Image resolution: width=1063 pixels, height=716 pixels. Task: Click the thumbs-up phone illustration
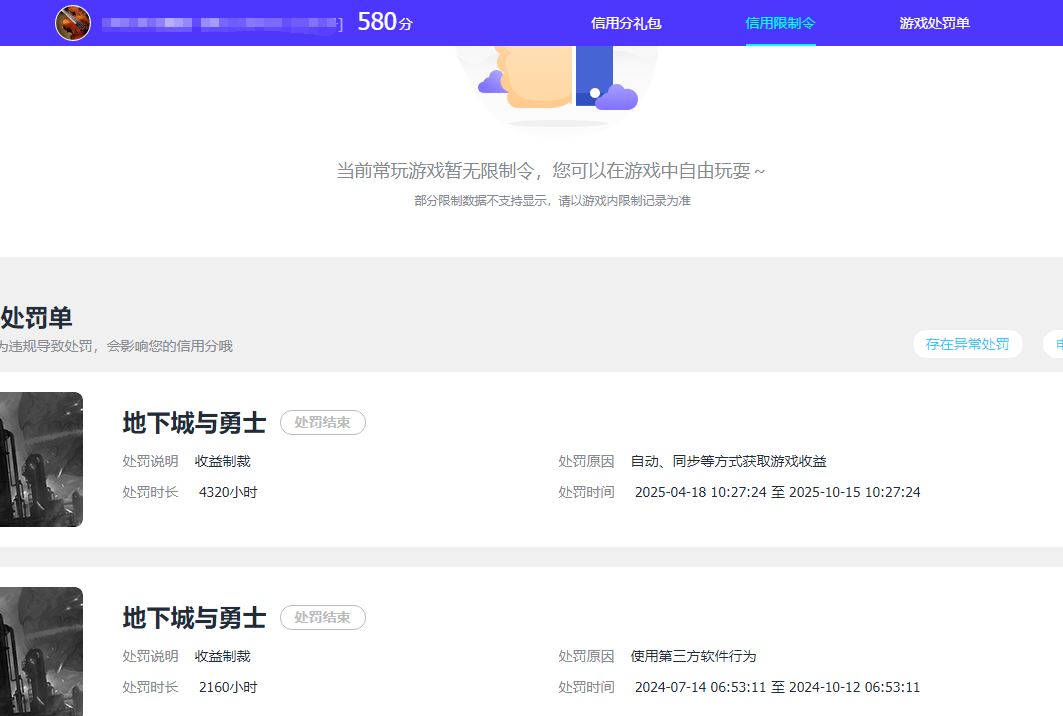(555, 75)
